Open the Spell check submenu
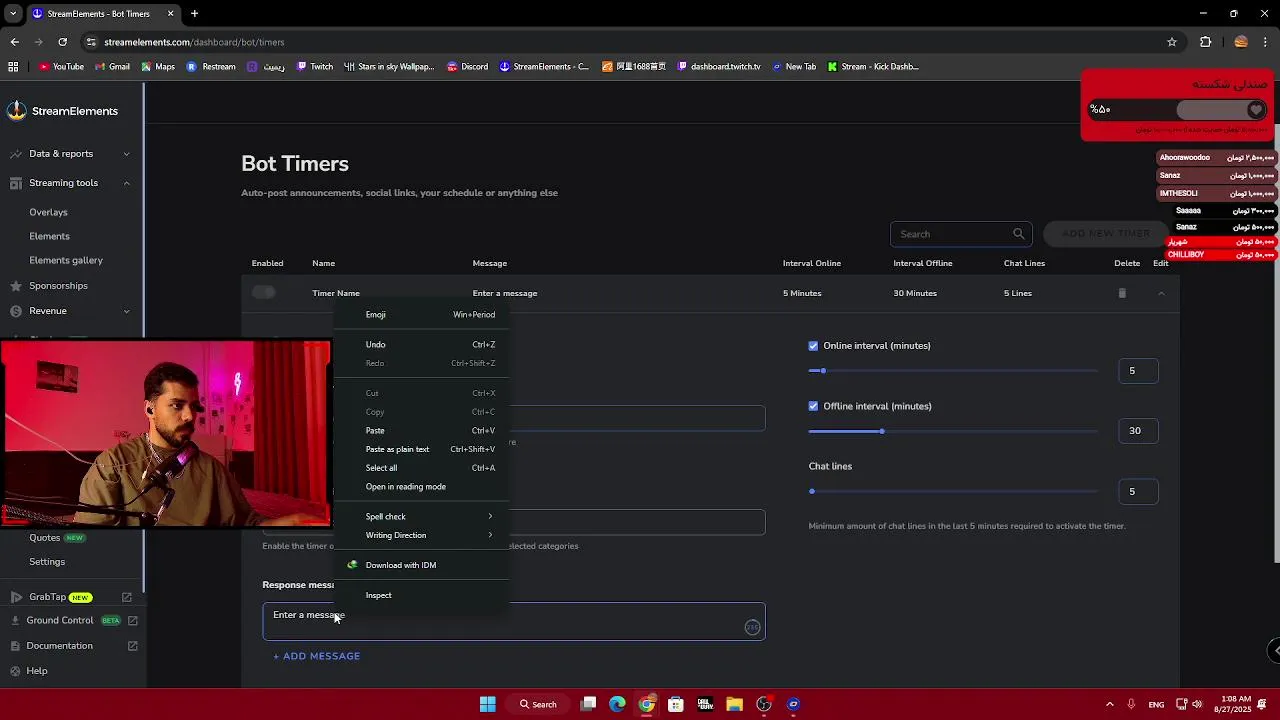1280x720 pixels. coord(421,517)
